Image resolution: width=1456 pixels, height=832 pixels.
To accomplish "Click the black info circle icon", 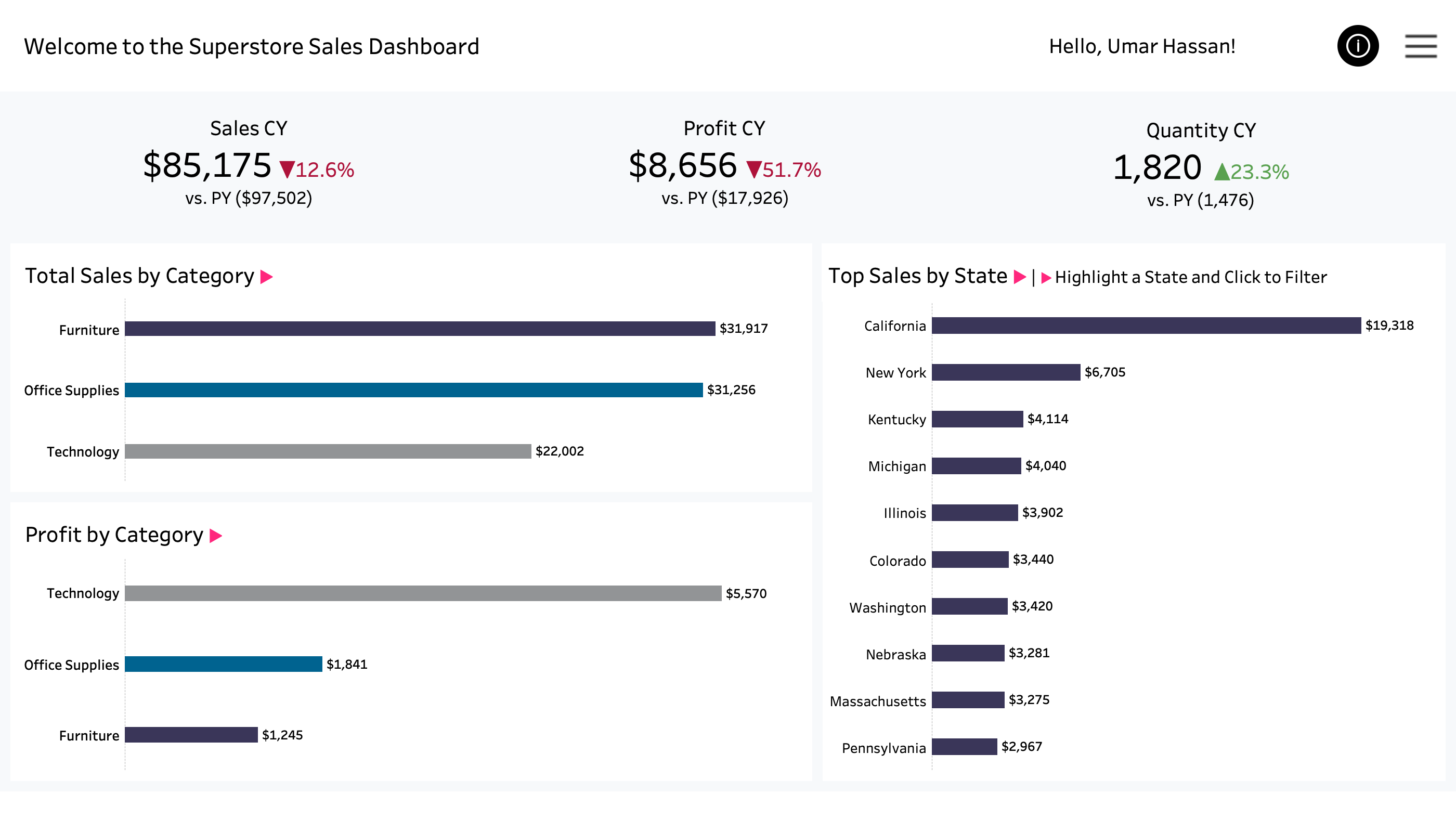I will pyautogui.click(x=1358, y=46).
